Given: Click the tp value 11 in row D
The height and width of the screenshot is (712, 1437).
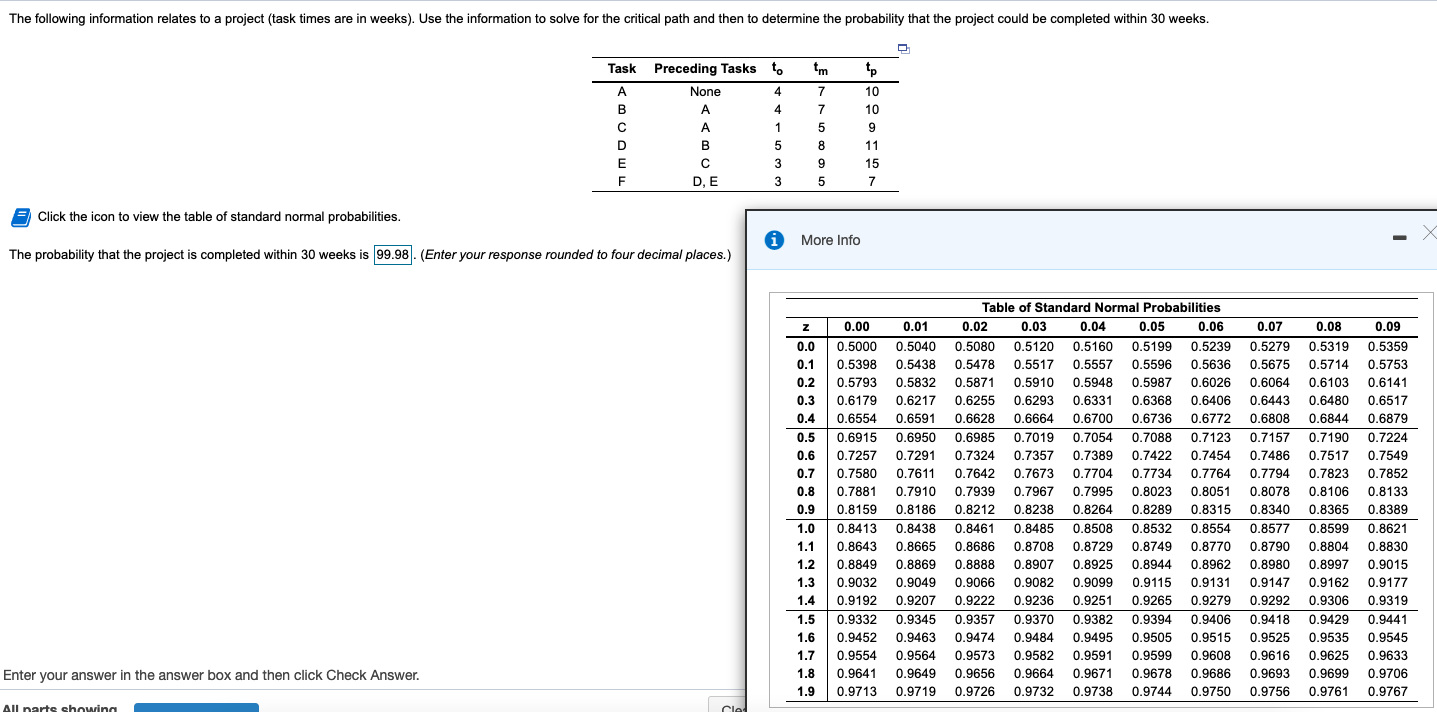Looking at the screenshot, I should (x=872, y=145).
